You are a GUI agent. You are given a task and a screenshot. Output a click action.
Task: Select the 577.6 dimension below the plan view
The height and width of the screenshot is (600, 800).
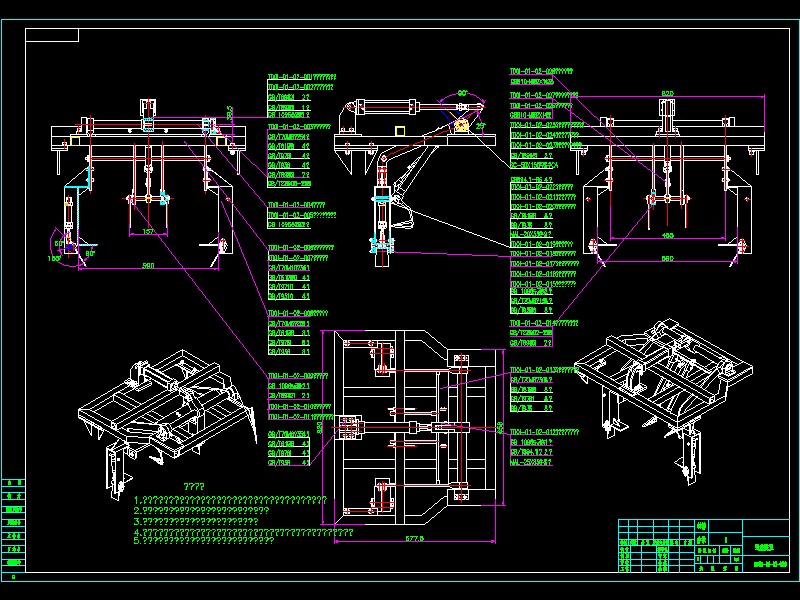click(414, 538)
